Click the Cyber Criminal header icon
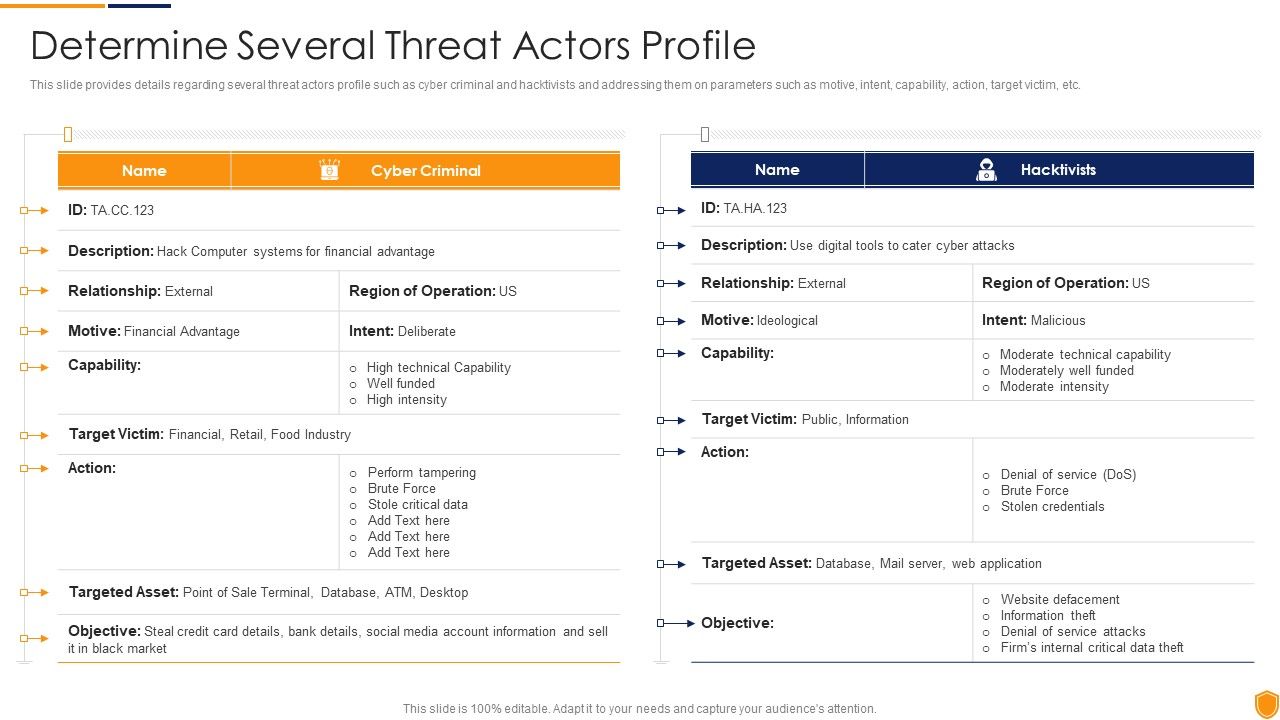Viewport: 1280px width, 720px height. [329, 170]
